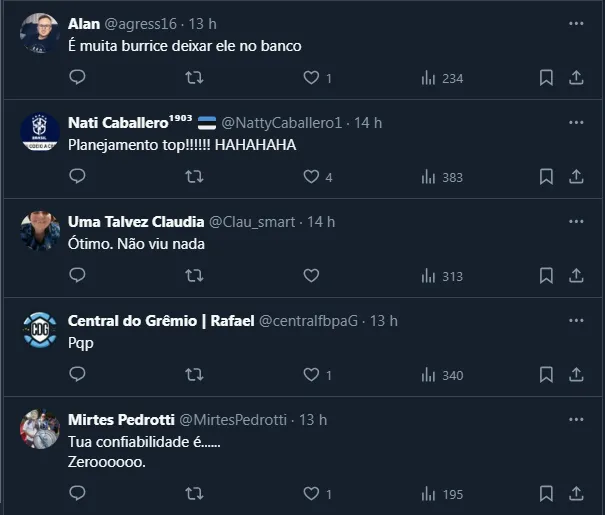Expand more menu on Mirtes Pedrotti's tweet
This screenshot has width=605, height=515.
point(576,419)
